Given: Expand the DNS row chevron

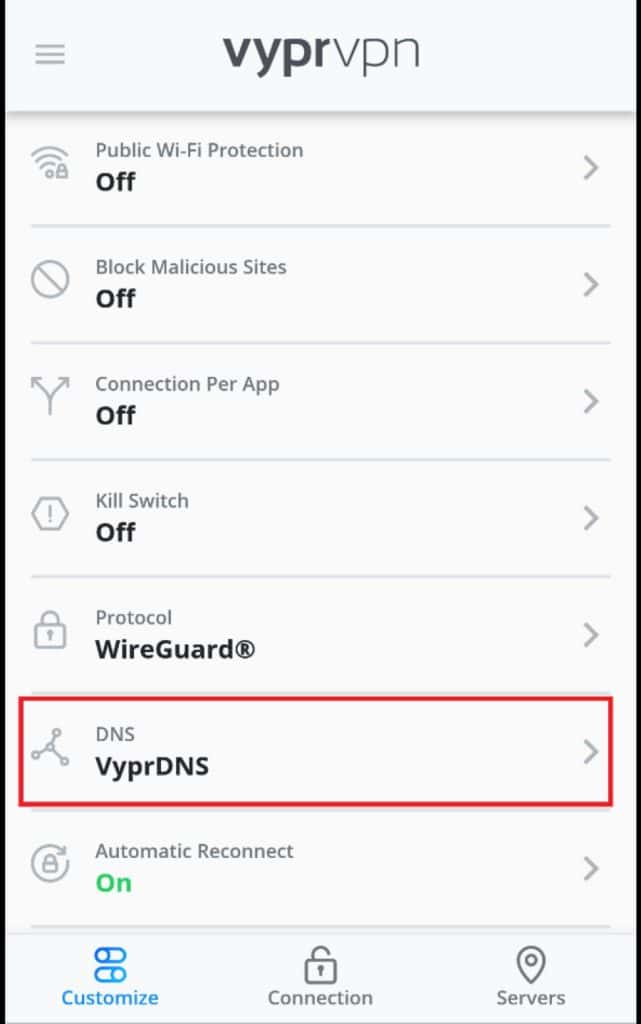Looking at the screenshot, I should click(591, 752).
